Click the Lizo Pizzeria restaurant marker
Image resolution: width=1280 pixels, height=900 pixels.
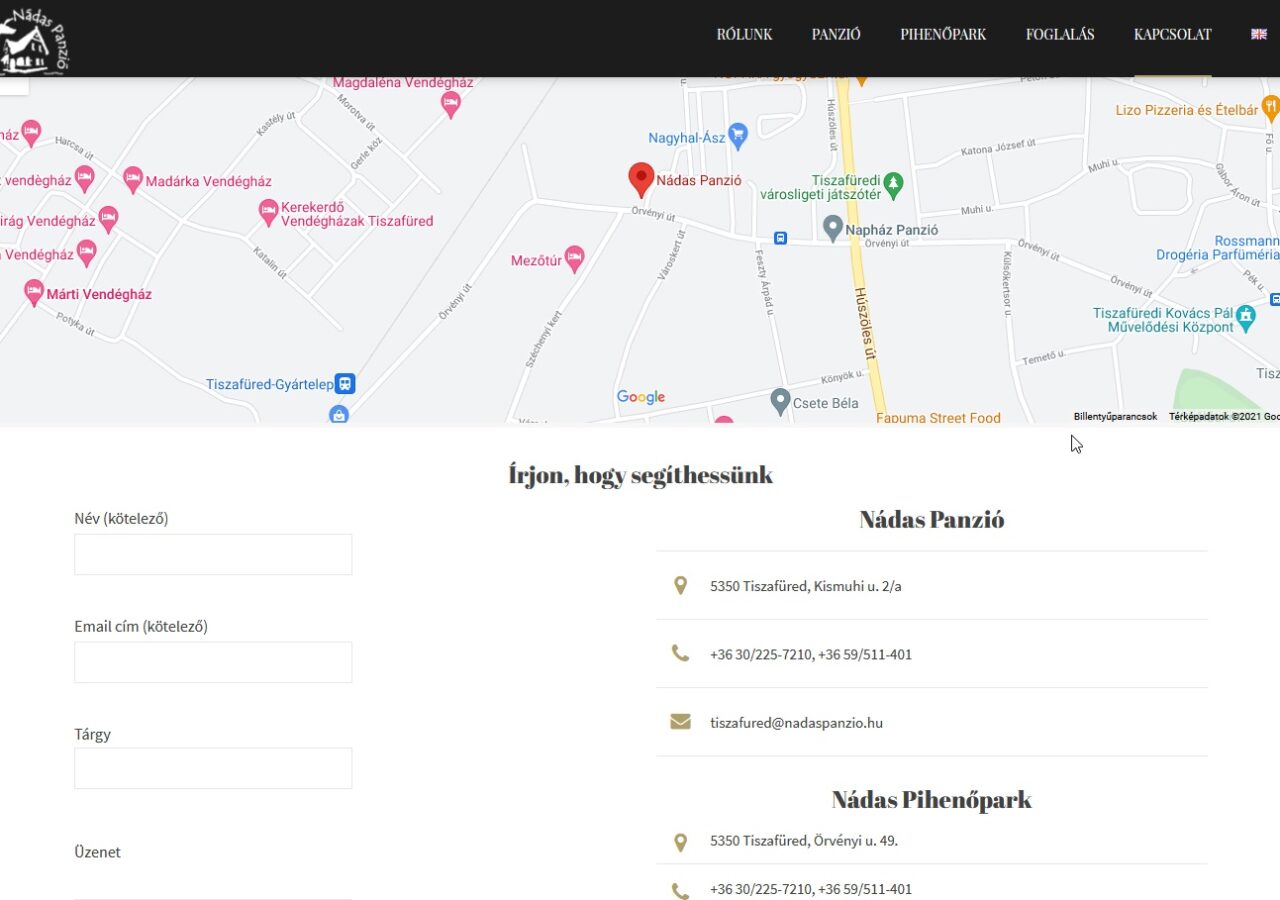click(x=1270, y=107)
